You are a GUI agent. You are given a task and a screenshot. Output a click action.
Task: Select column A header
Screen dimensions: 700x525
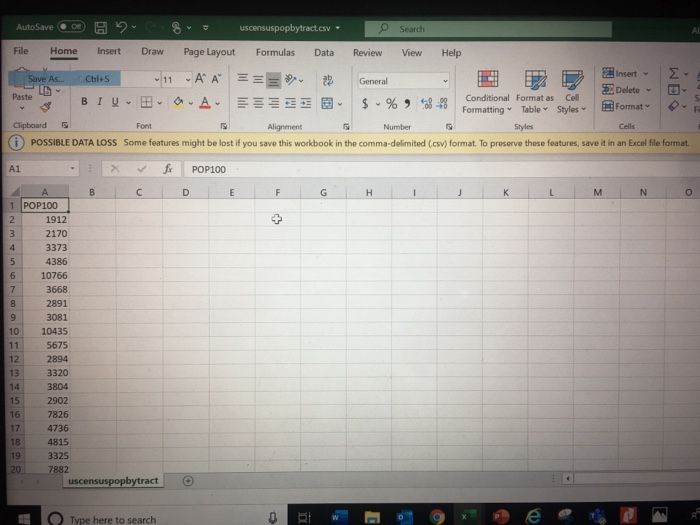pos(45,192)
